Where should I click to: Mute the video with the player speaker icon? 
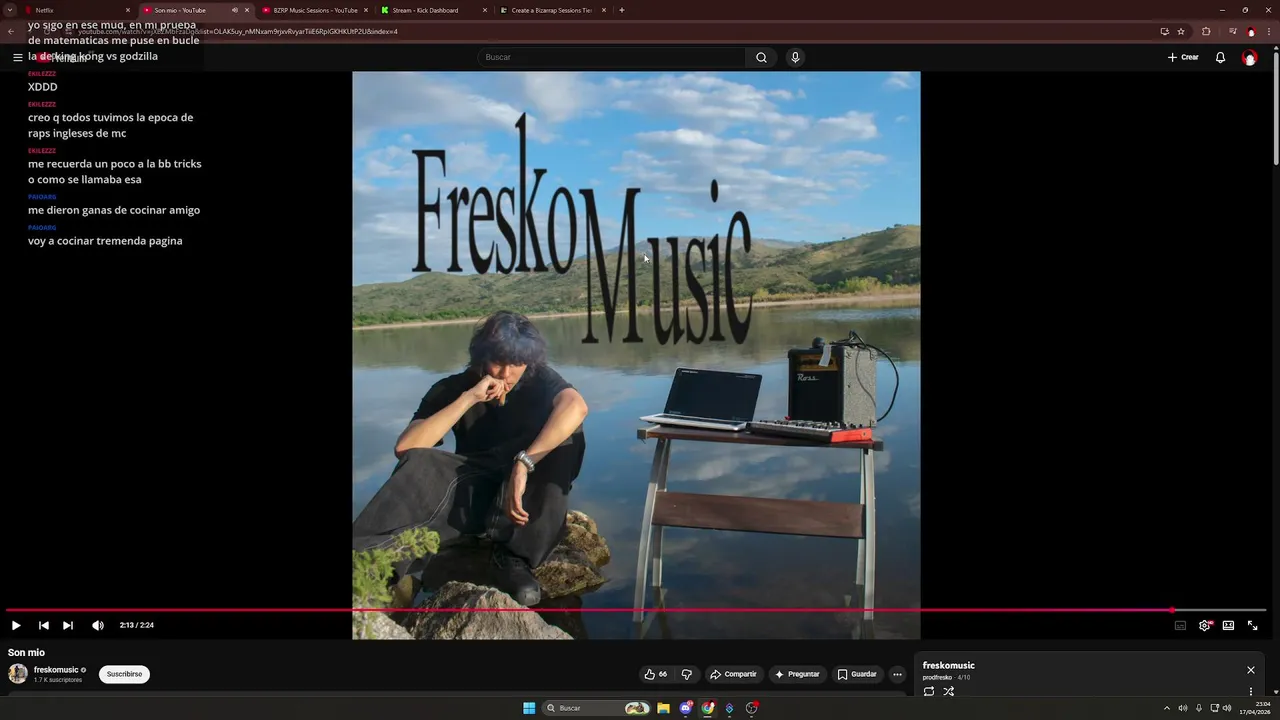click(x=98, y=625)
